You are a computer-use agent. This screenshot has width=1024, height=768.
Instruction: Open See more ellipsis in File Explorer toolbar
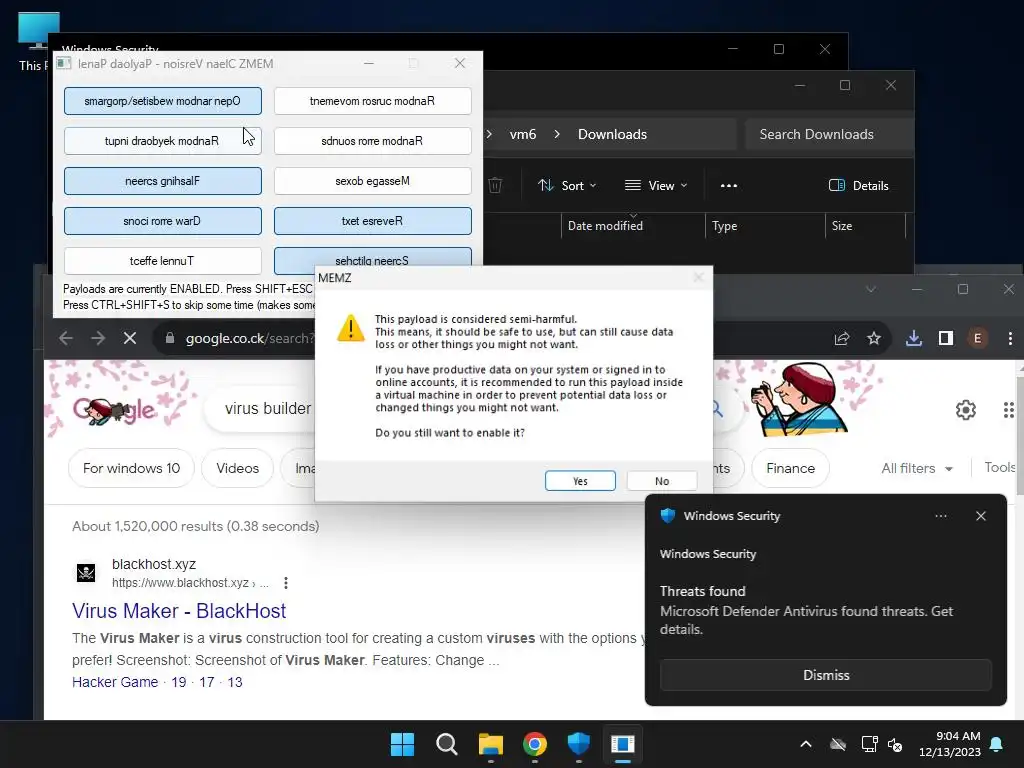(729, 185)
